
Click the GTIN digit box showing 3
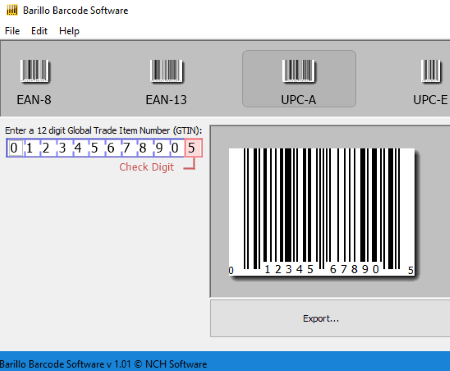click(62, 148)
